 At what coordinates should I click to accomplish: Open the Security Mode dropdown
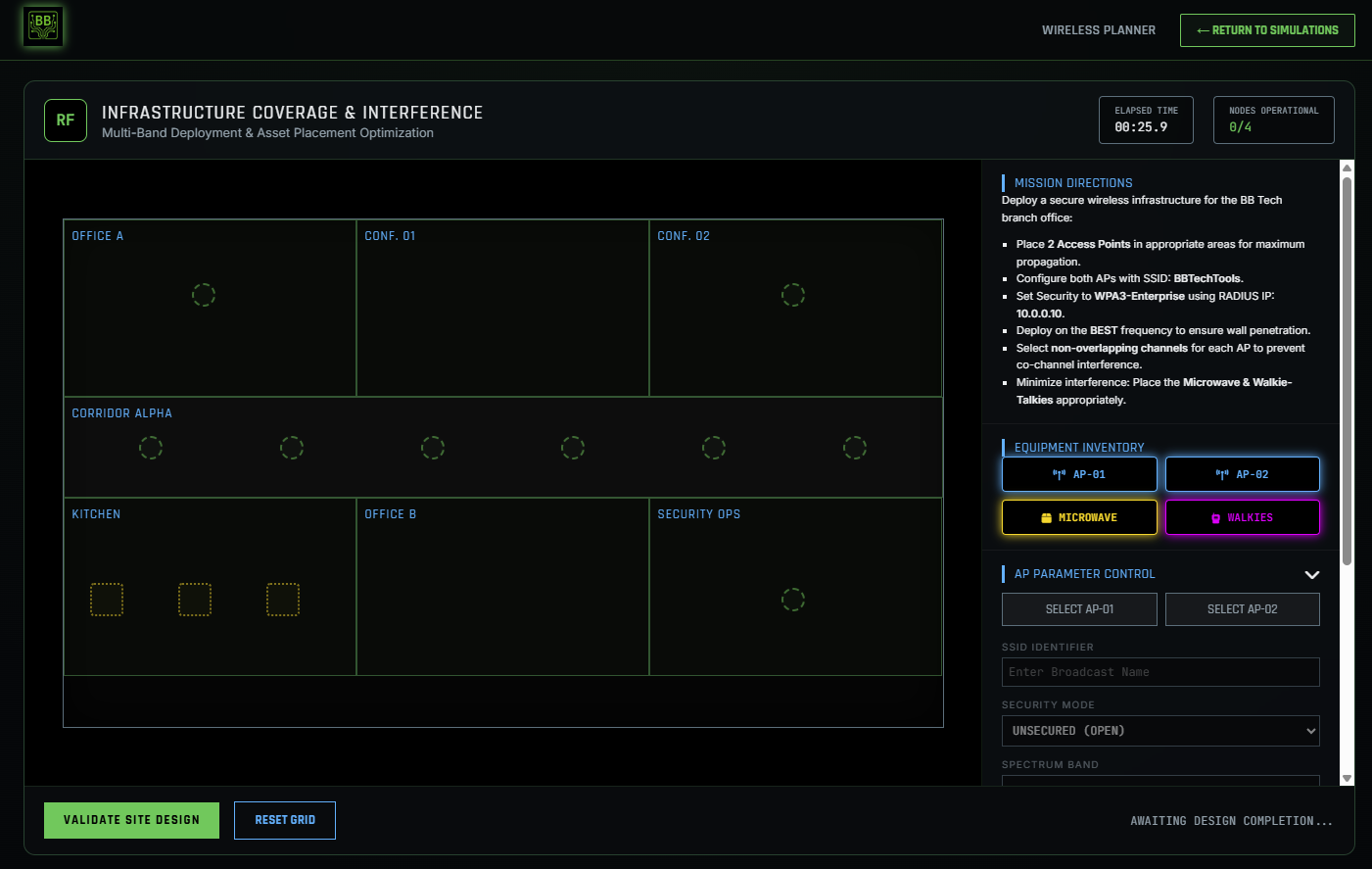point(1160,731)
